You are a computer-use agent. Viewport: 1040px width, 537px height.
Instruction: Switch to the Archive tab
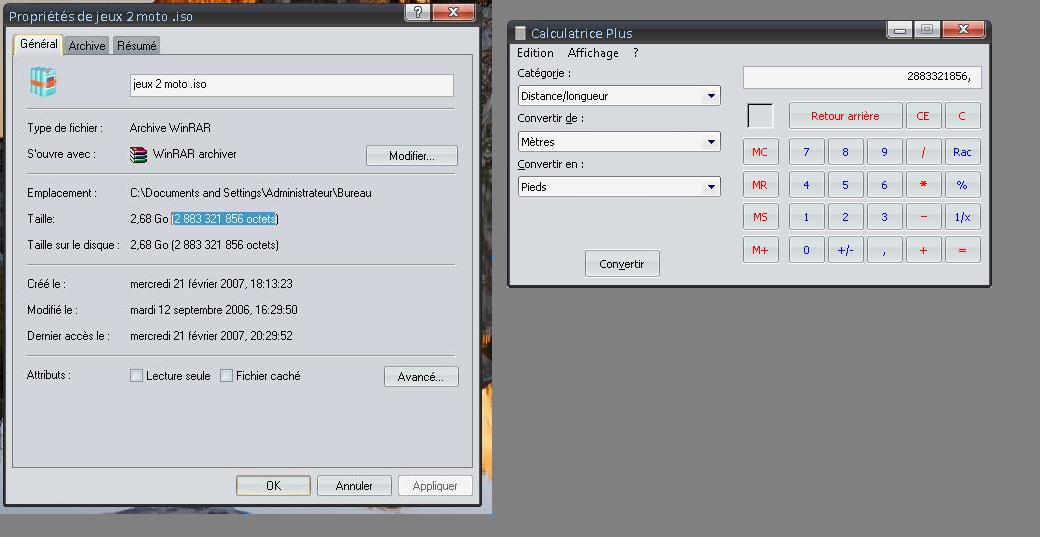87,46
